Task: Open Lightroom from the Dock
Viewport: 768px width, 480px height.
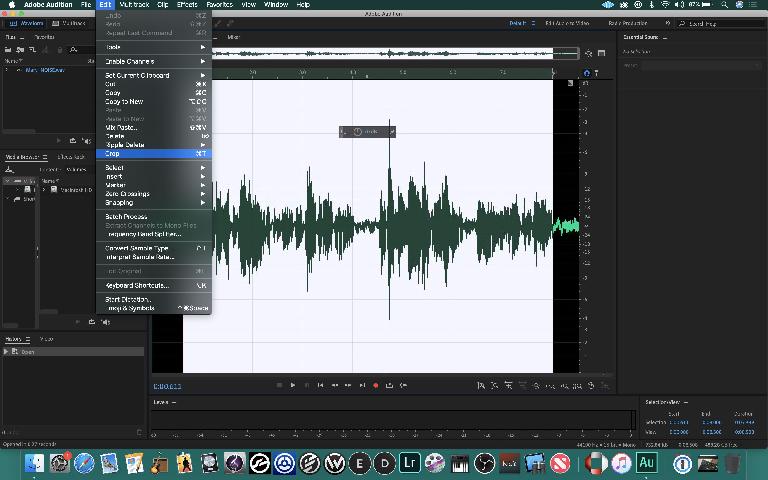Action: point(409,462)
